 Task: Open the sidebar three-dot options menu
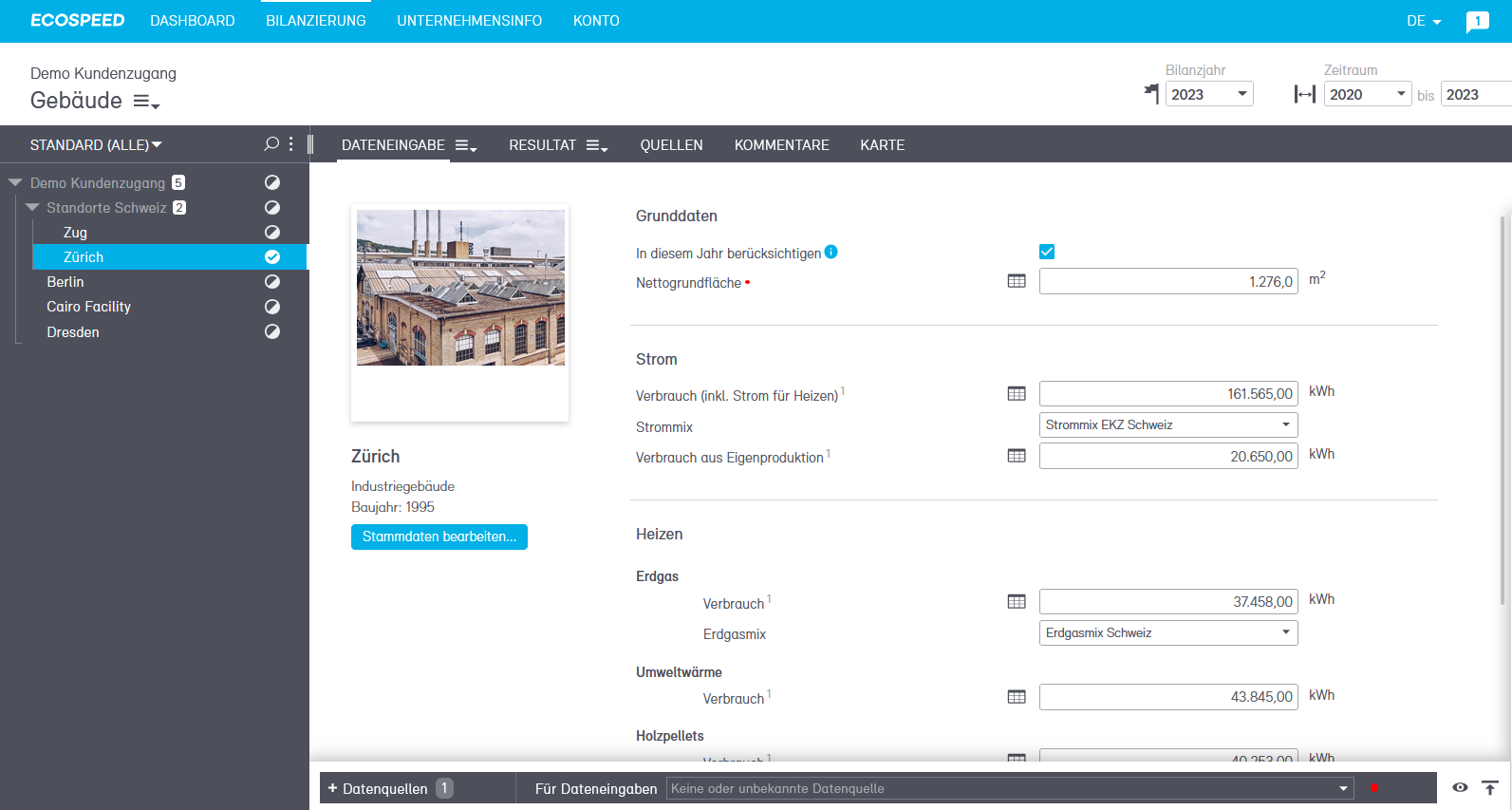pos(291,144)
